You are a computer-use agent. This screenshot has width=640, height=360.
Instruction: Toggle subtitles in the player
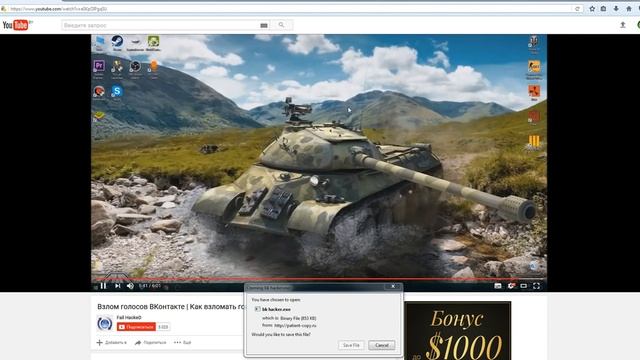pyautogui.click(x=498, y=286)
